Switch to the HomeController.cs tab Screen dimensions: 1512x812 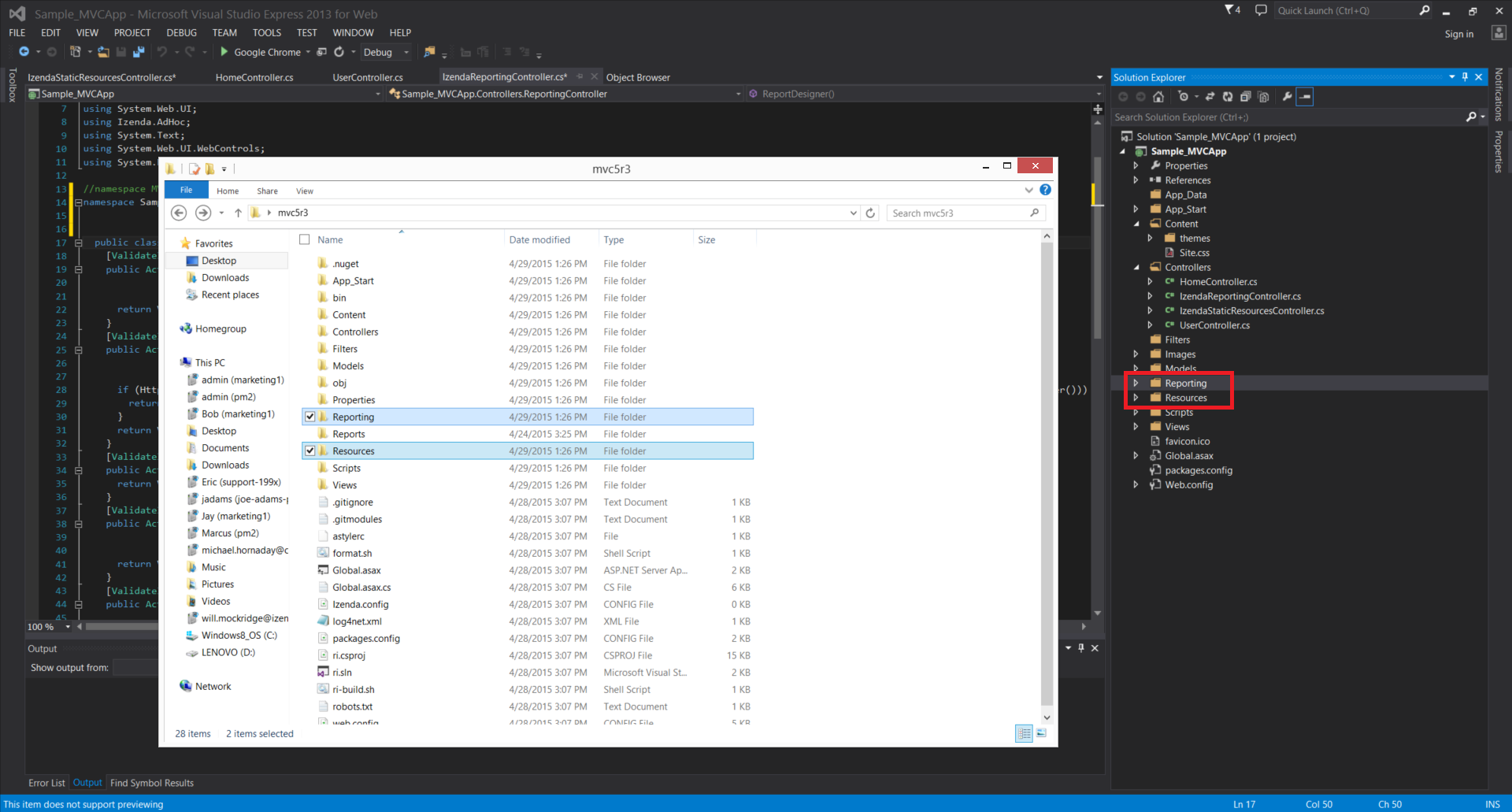click(254, 77)
